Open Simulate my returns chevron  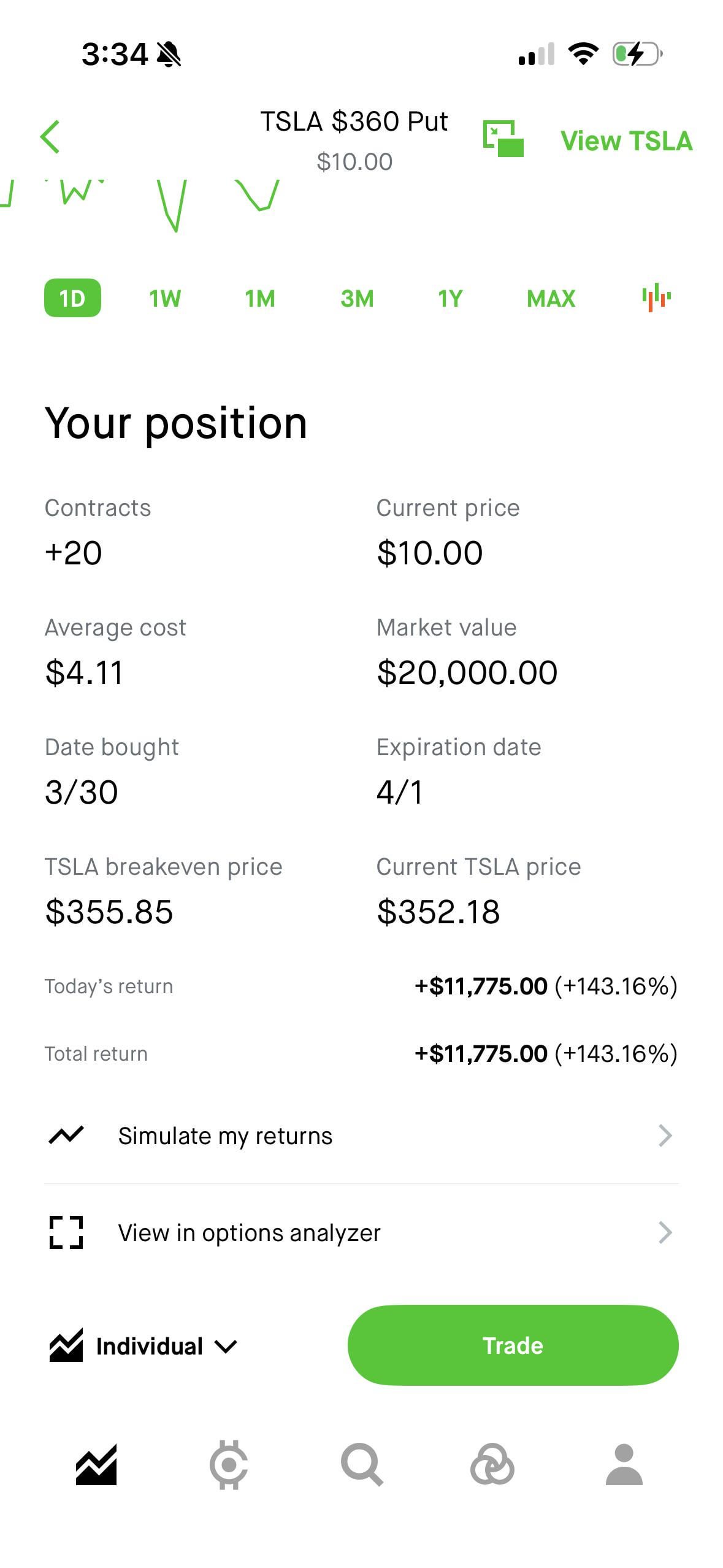click(x=665, y=1136)
